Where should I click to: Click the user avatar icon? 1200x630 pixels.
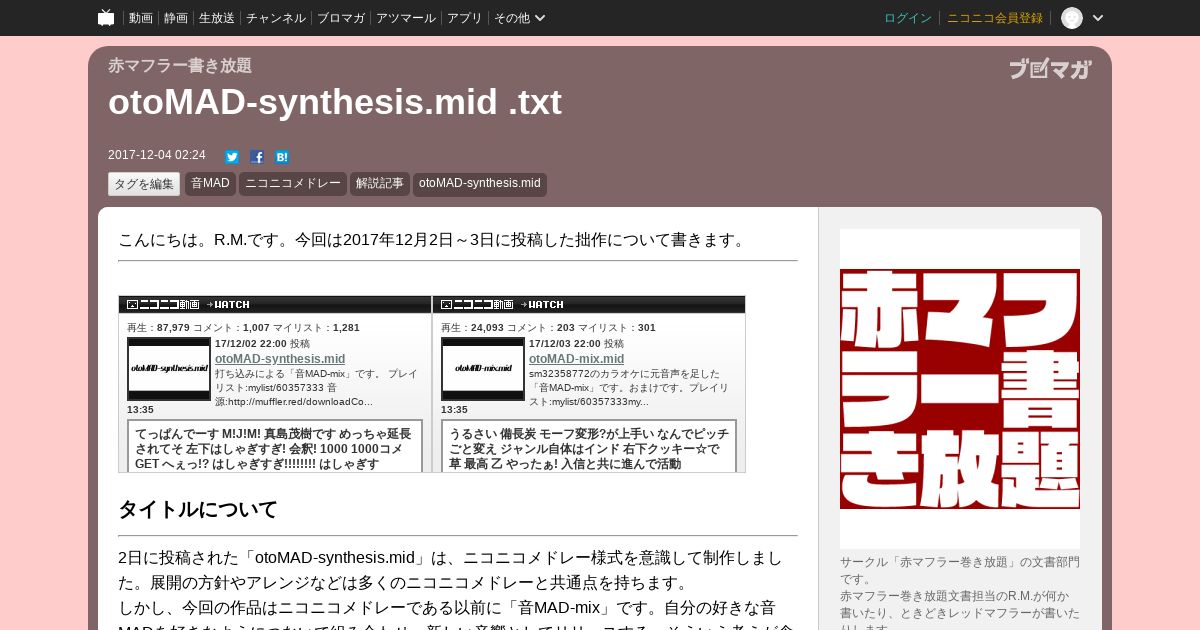[1072, 18]
